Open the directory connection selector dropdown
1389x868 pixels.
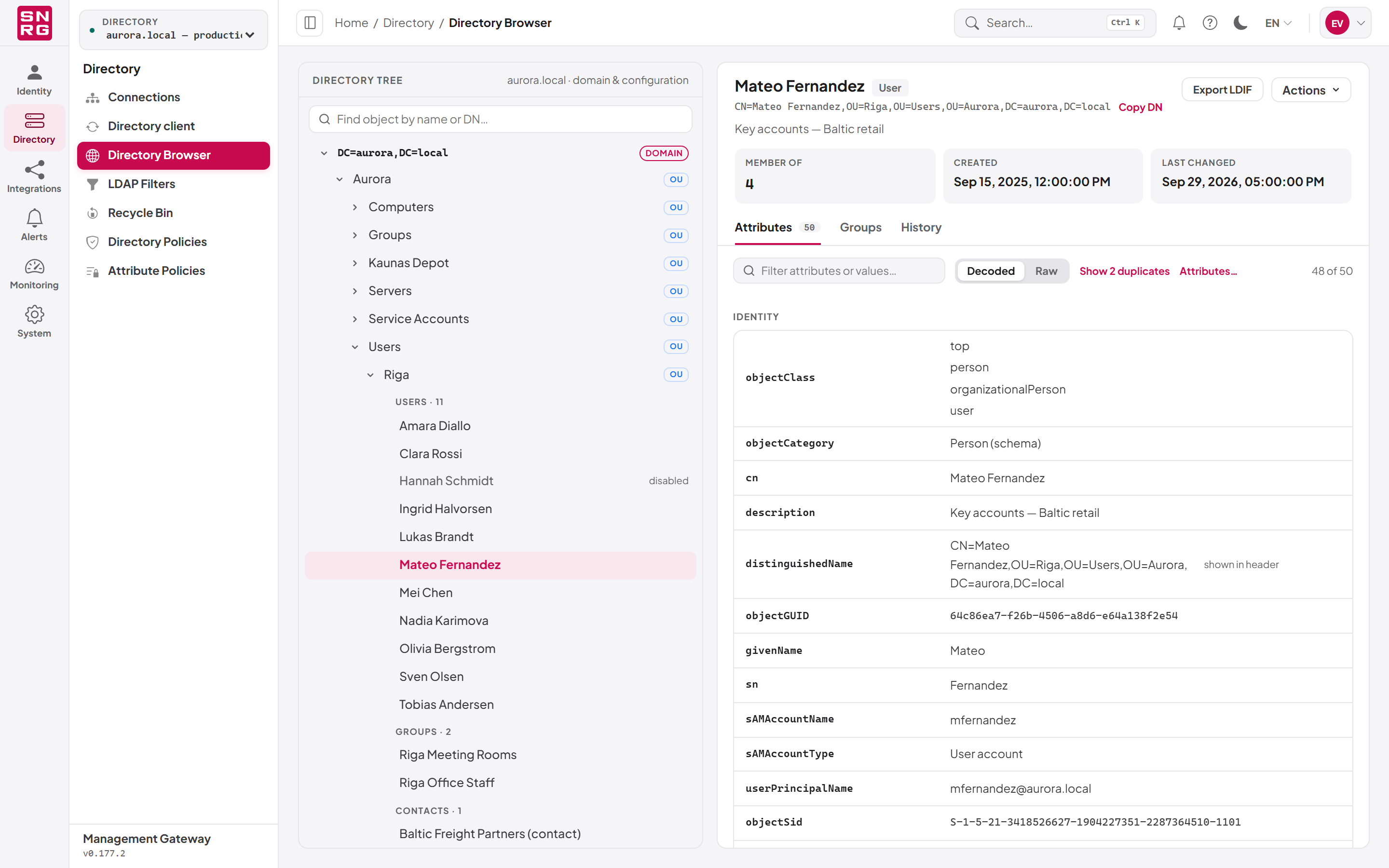pos(173,29)
